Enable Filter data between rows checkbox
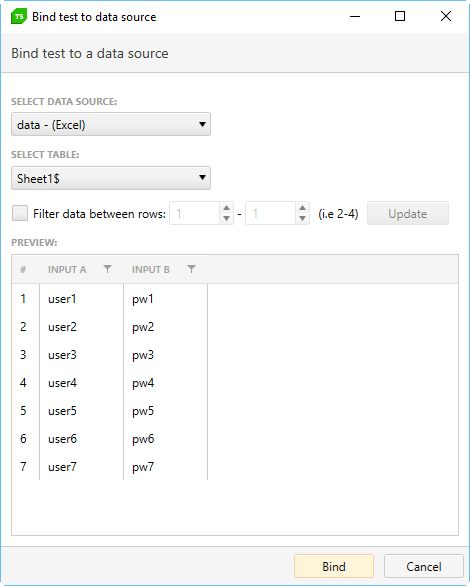Image resolution: width=470 pixels, height=586 pixels. tap(20, 213)
